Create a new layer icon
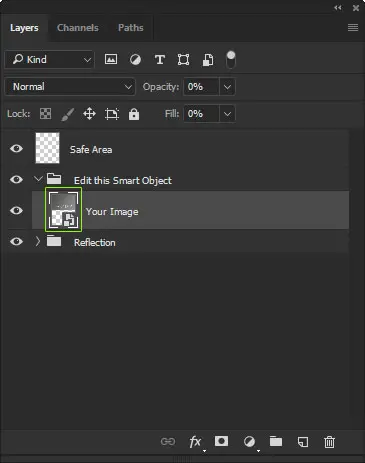Screen dimensions: 365x463 (303, 442)
